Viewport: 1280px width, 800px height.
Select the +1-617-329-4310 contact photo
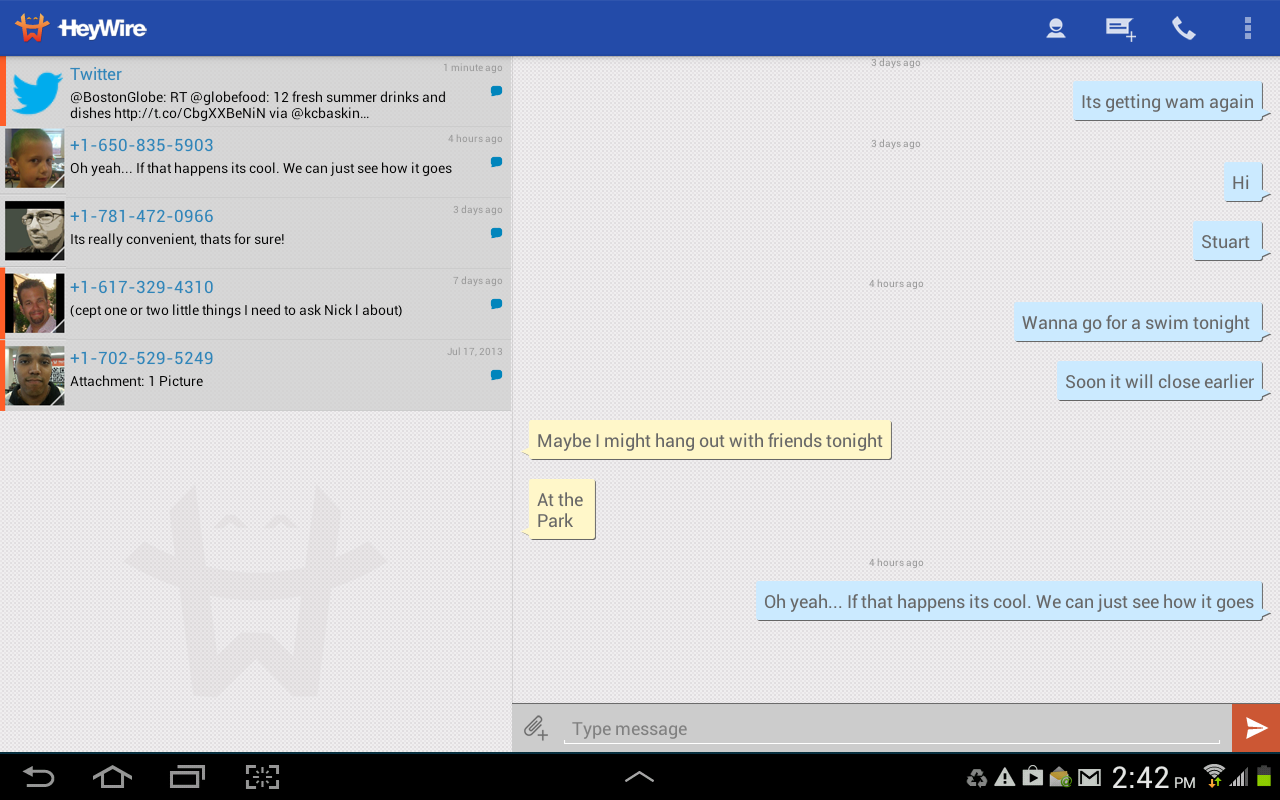click(35, 303)
